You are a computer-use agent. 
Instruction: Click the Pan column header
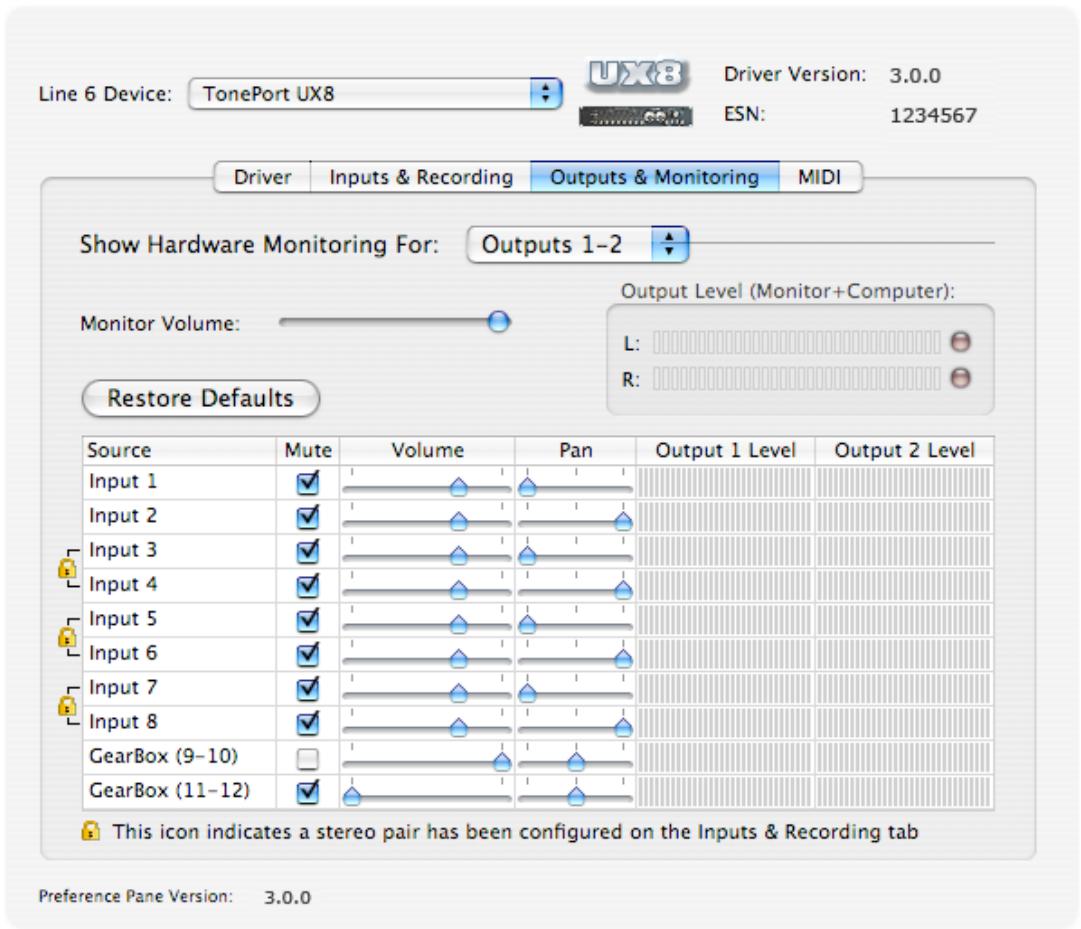click(576, 450)
